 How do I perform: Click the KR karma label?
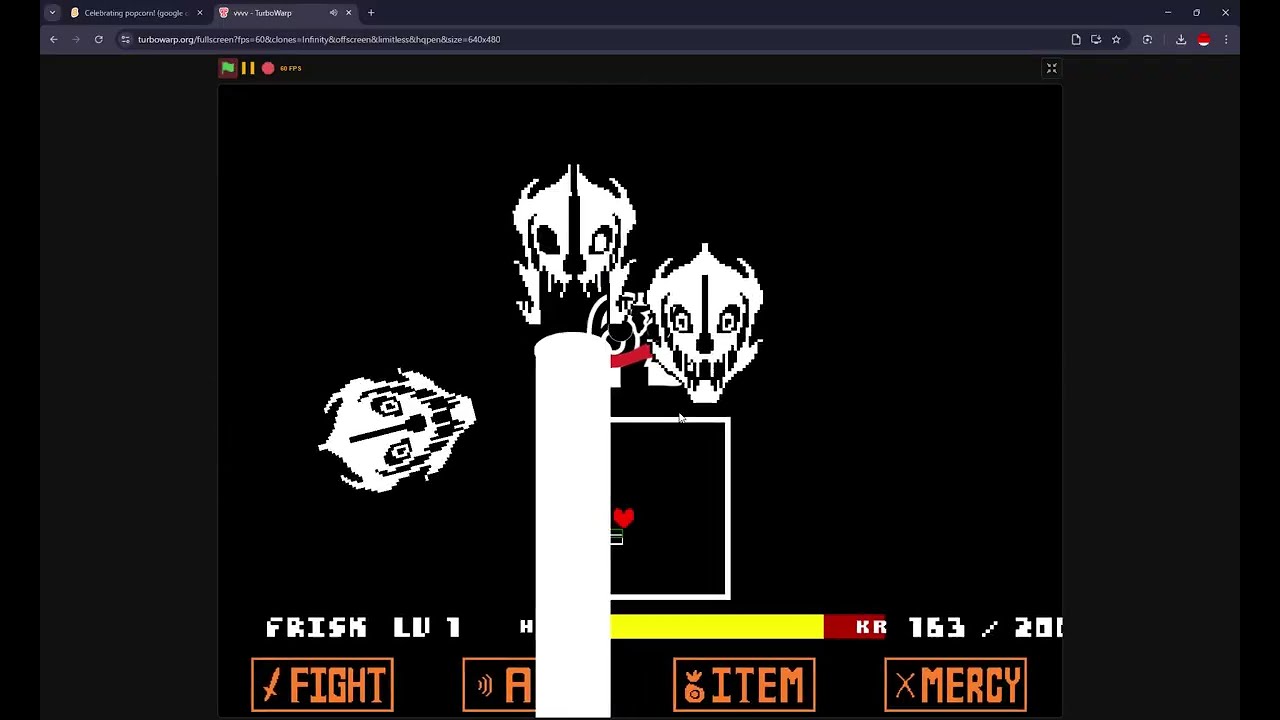click(871, 627)
